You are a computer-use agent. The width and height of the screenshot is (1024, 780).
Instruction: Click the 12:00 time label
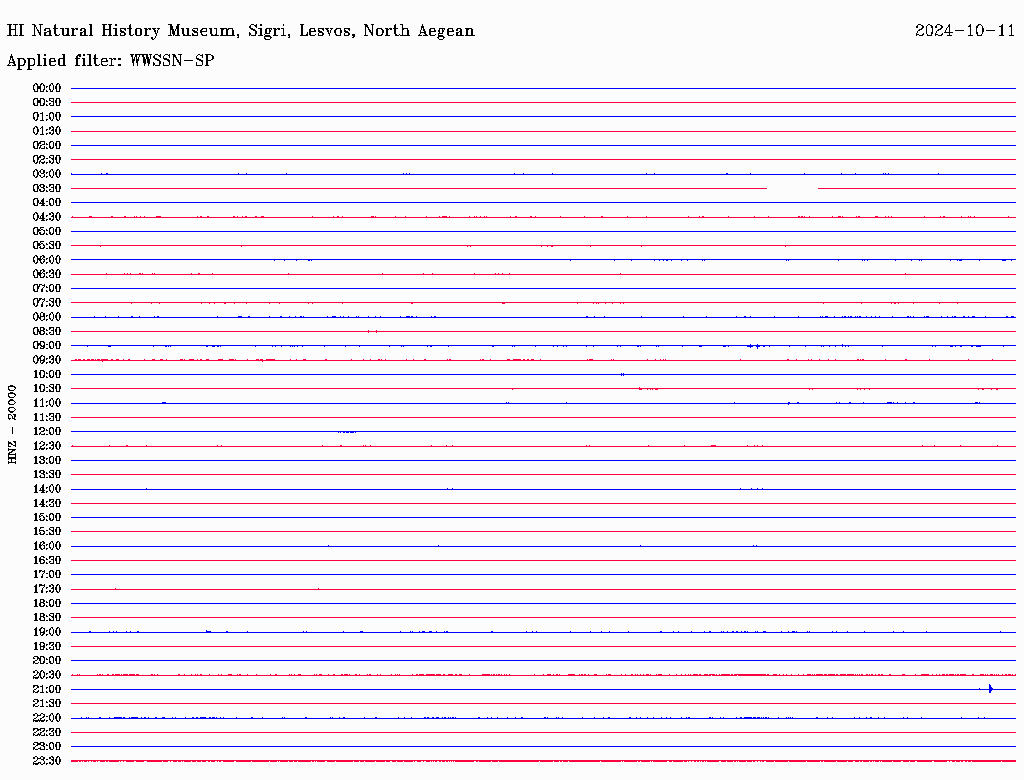point(47,431)
